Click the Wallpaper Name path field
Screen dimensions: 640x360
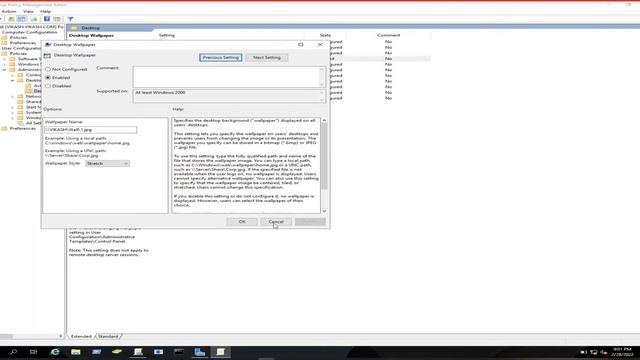[x=90, y=130]
